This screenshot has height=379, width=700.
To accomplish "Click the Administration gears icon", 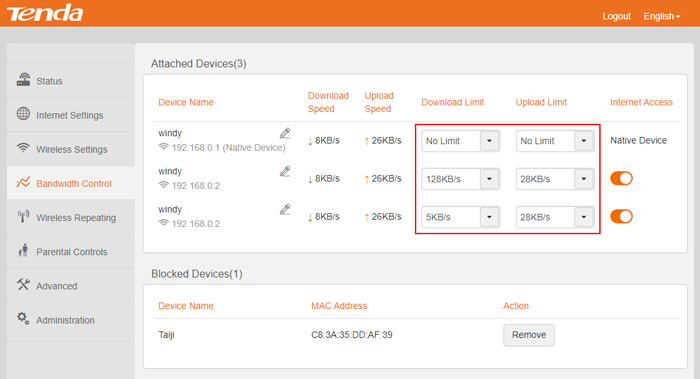I will (x=23, y=319).
